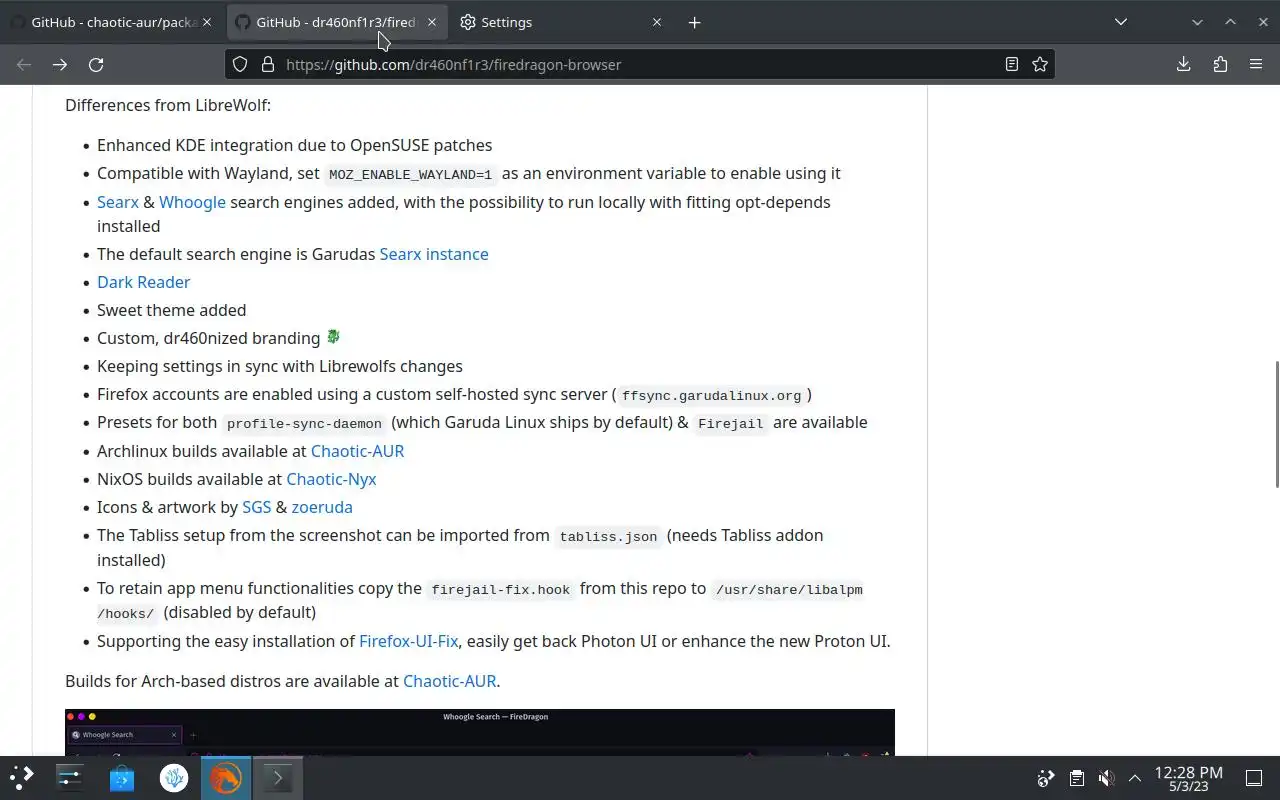Show desktop using the corner button
This screenshot has width=1280, height=800.
point(1254,778)
